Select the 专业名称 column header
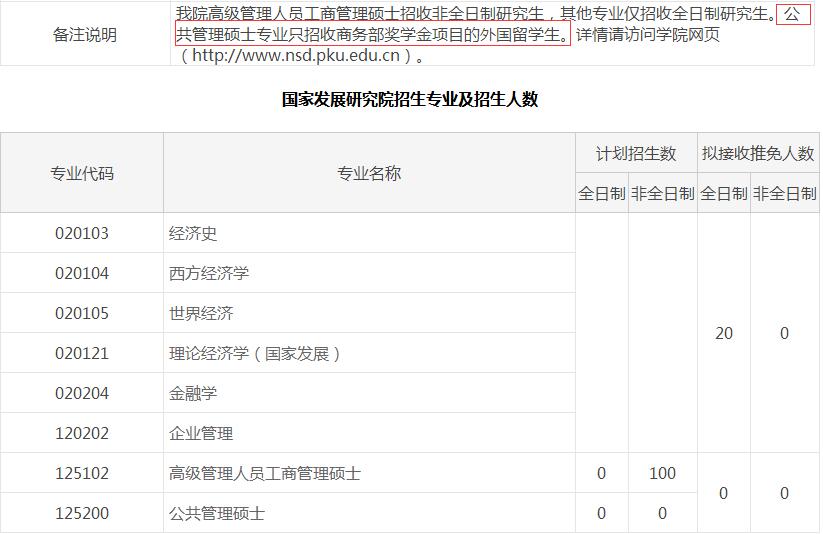Screen dimensions: 823x534 click(369, 173)
